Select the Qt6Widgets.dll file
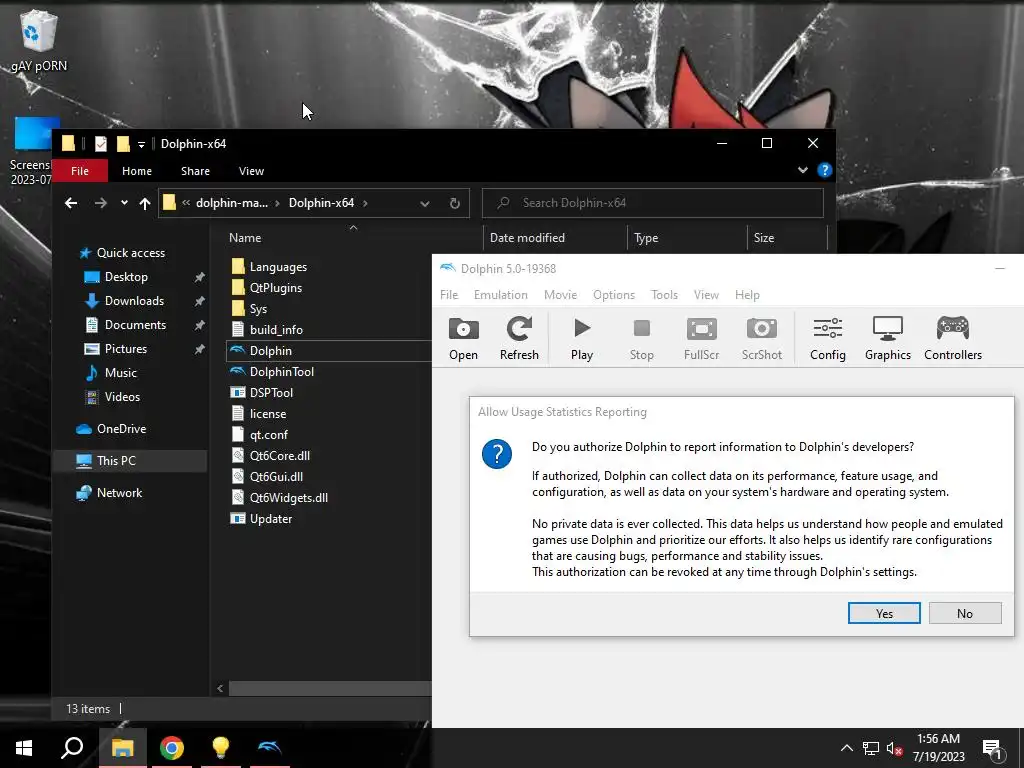The width and height of the screenshot is (1024, 768). pos(280,497)
